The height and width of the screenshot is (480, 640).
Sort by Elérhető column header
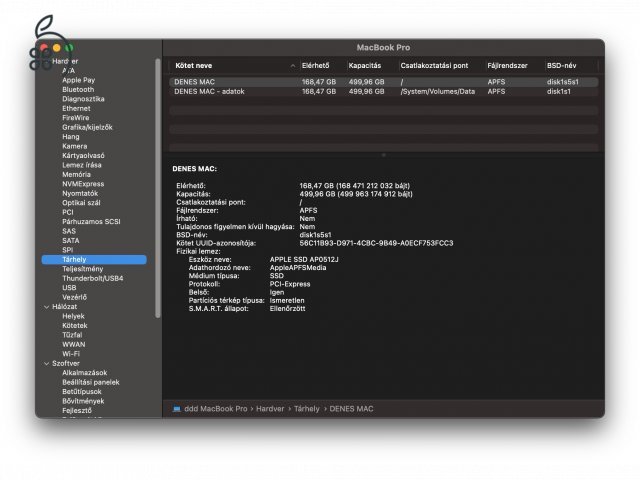point(315,65)
